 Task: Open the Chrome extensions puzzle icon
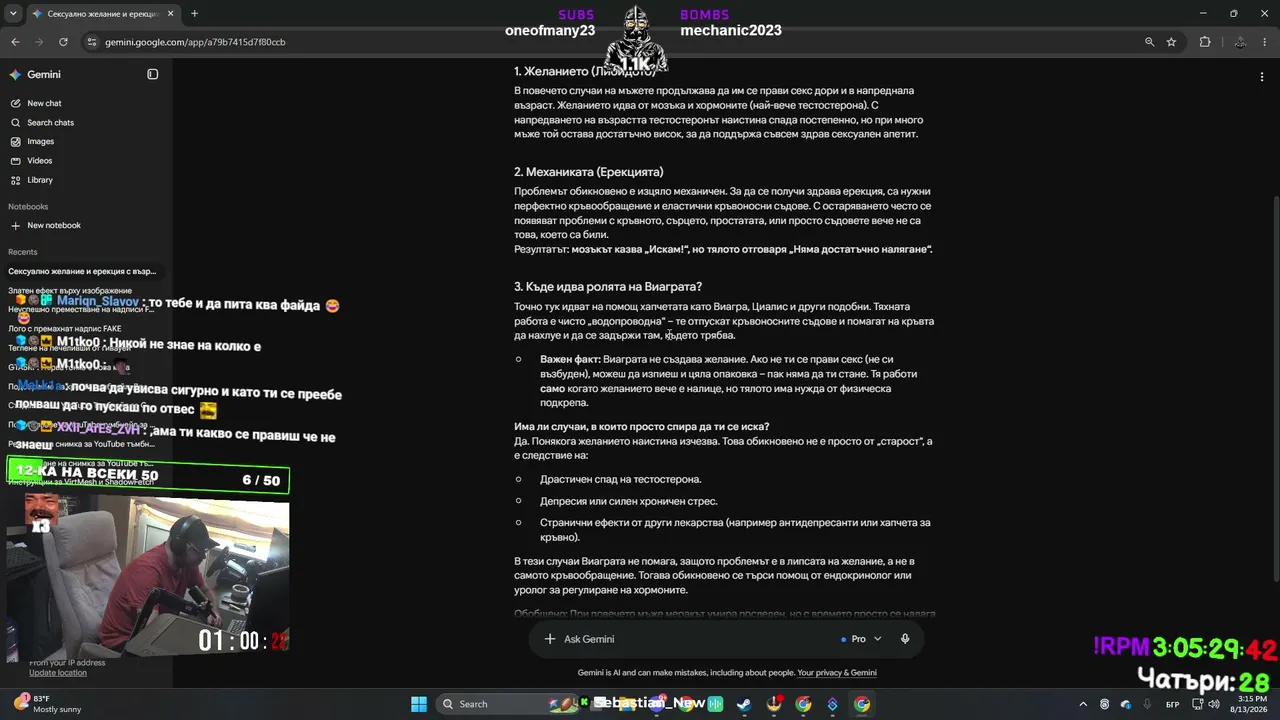point(1205,42)
